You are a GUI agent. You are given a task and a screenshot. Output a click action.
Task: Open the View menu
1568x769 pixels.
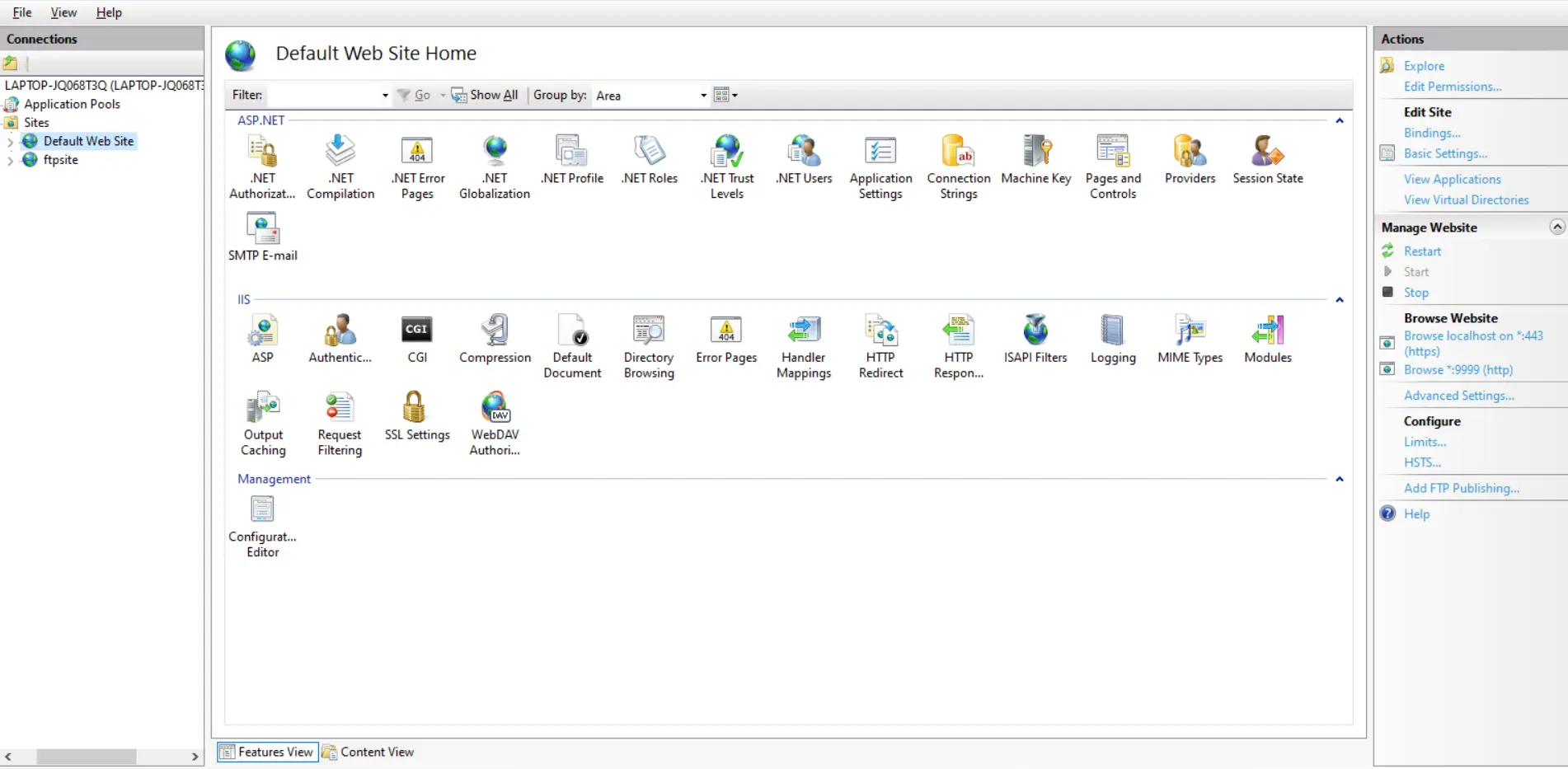(63, 12)
